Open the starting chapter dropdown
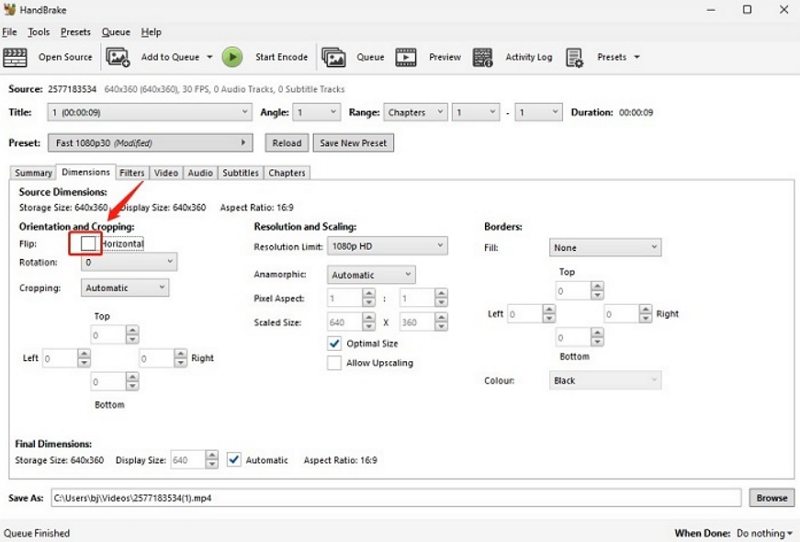Screen dimensions: 800x542 click(x=476, y=112)
